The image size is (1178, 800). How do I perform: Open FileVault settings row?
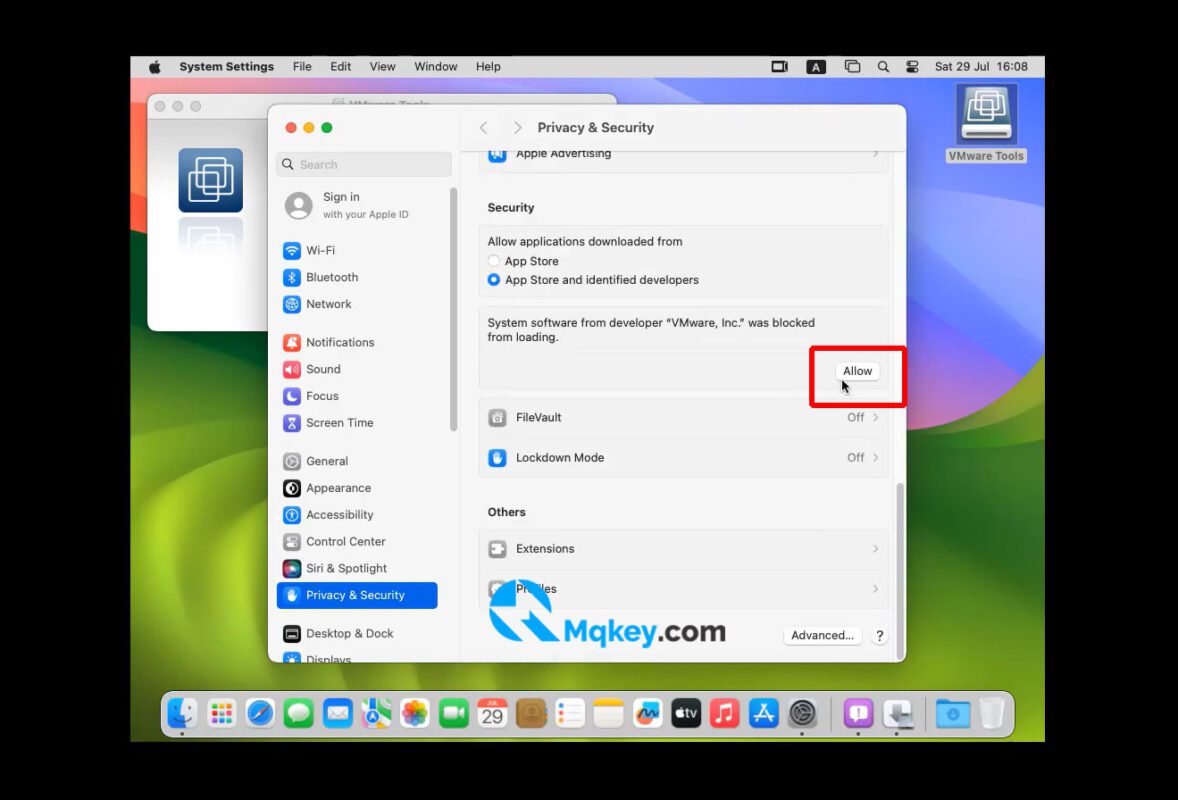coord(683,418)
